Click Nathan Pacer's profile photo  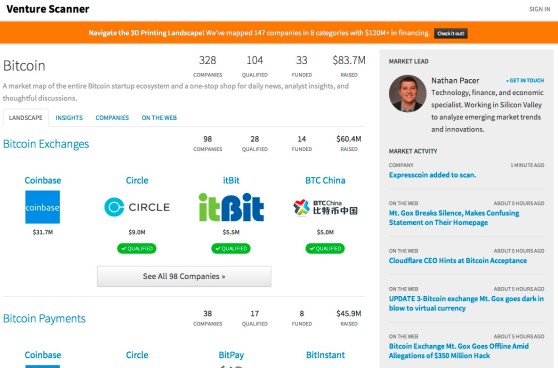[407, 93]
